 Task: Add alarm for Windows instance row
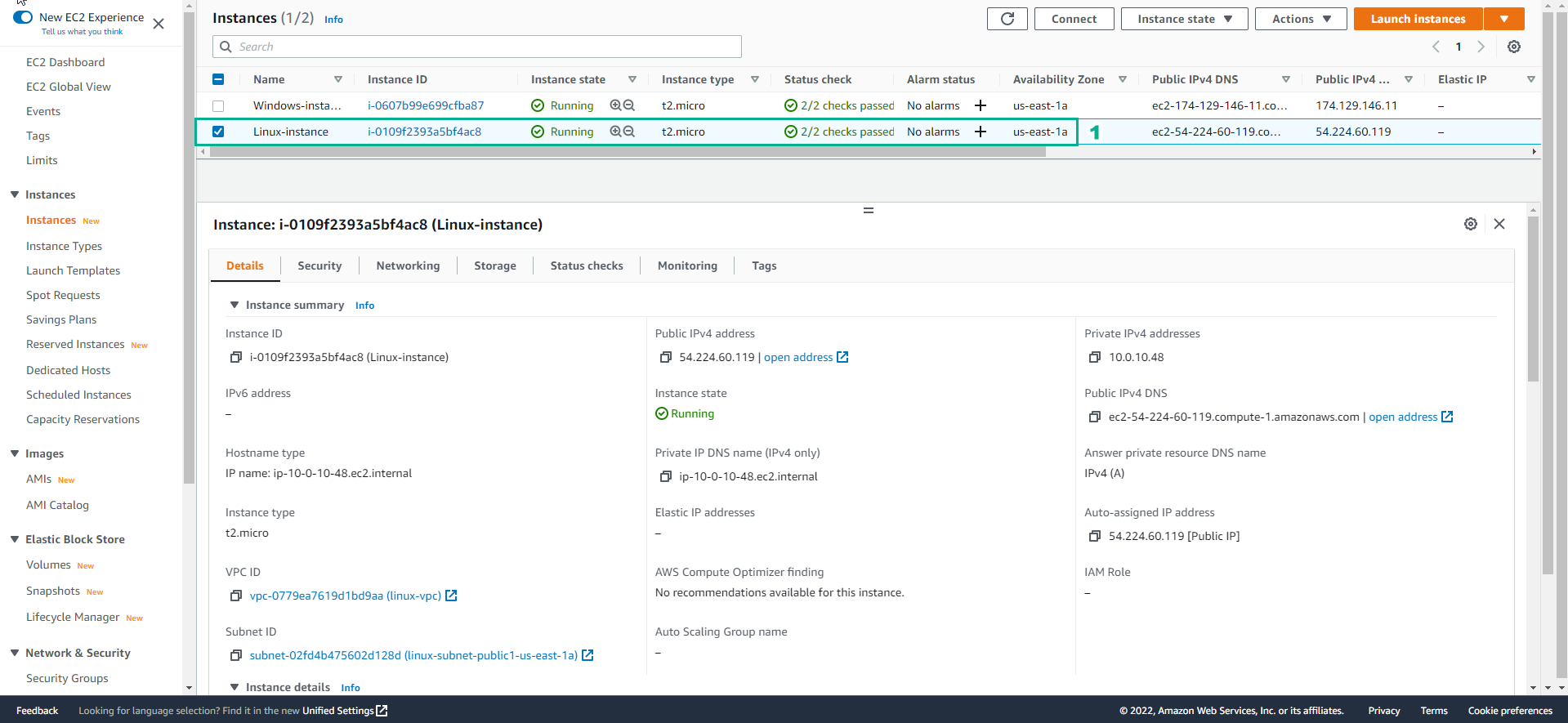(x=981, y=105)
